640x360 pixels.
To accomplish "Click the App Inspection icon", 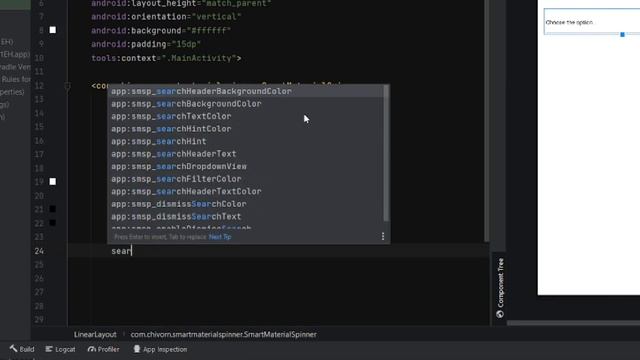I will click(x=137, y=349).
